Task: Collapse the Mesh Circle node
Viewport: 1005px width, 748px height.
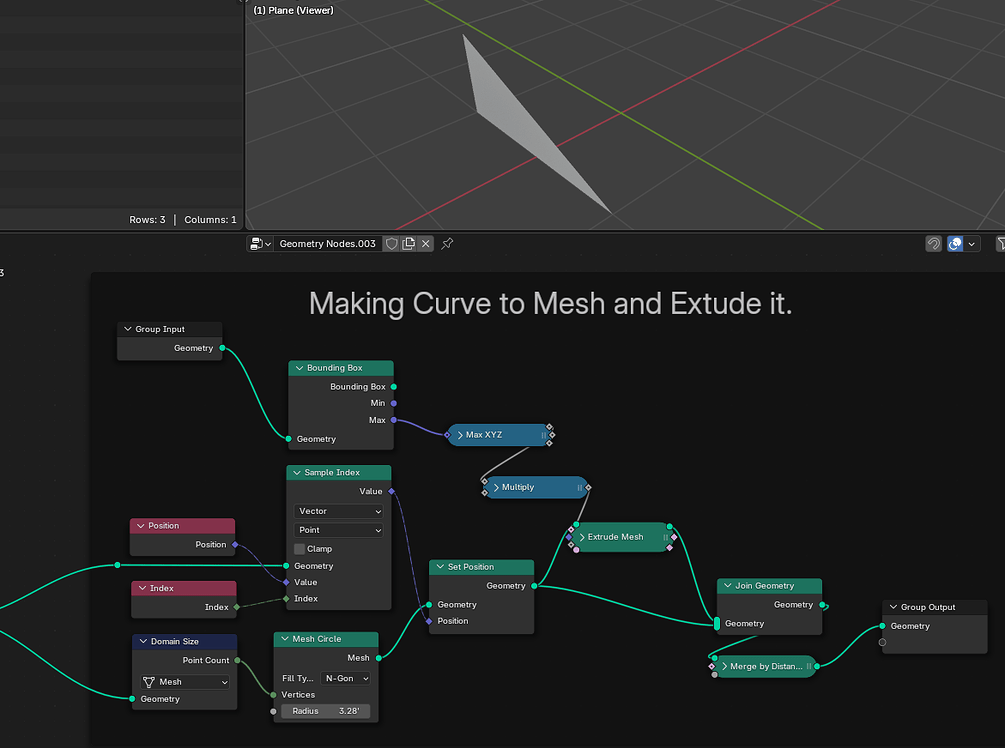Action: click(x=285, y=639)
